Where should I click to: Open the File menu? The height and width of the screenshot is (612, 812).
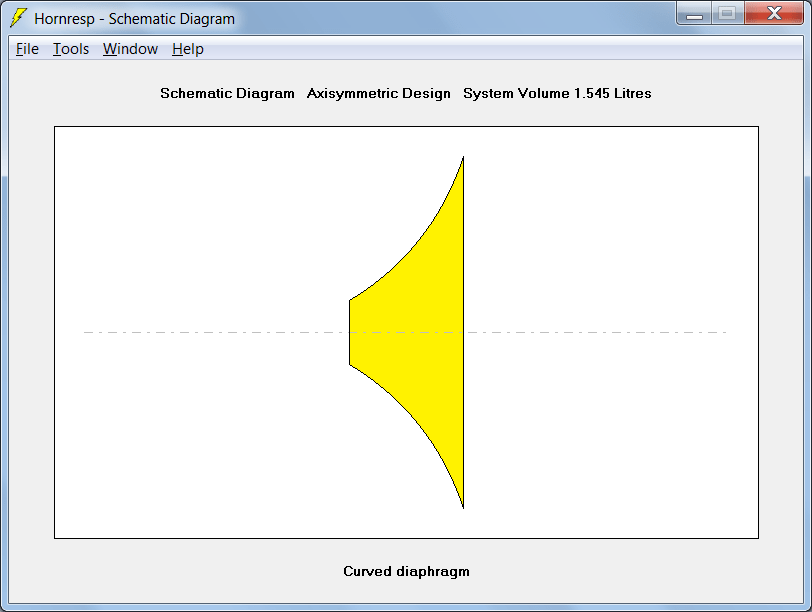(x=27, y=49)
